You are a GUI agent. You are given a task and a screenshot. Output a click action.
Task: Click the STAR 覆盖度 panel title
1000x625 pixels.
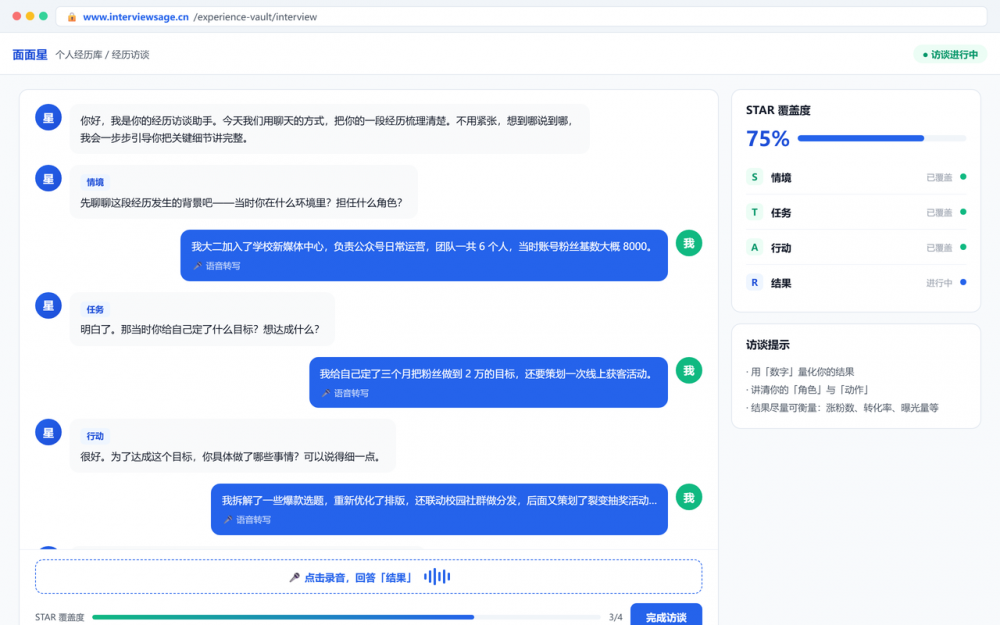tap(778, 110)
